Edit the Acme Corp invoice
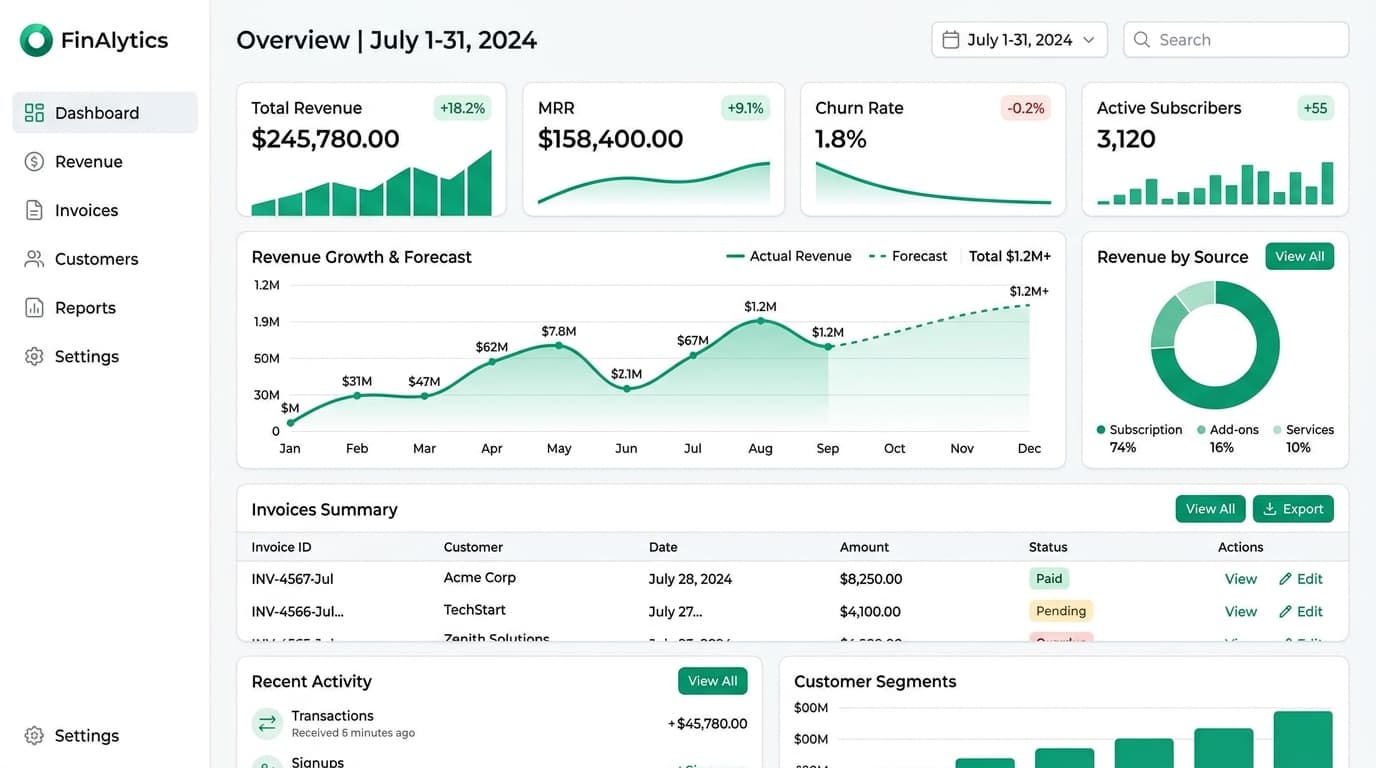The height and width of the screenshot is (768, 1376). point(1300,579)
